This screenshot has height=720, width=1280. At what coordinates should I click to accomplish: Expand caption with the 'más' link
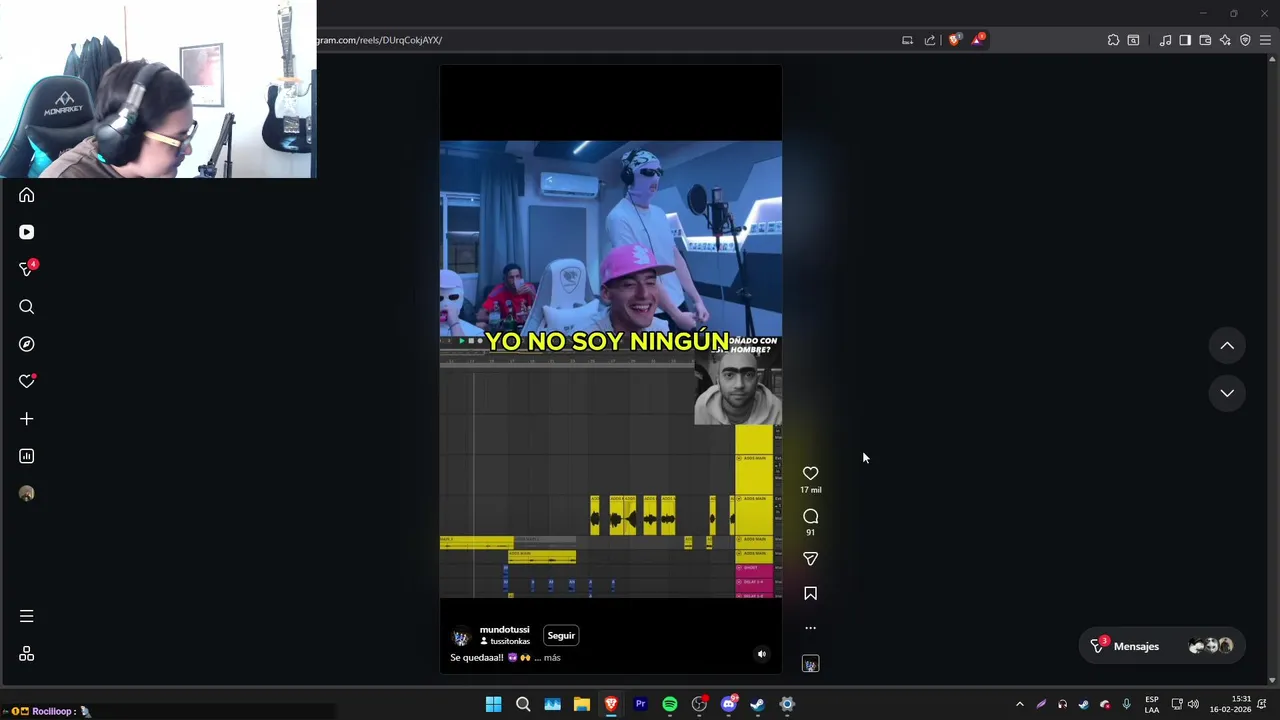tap(552, 658)
